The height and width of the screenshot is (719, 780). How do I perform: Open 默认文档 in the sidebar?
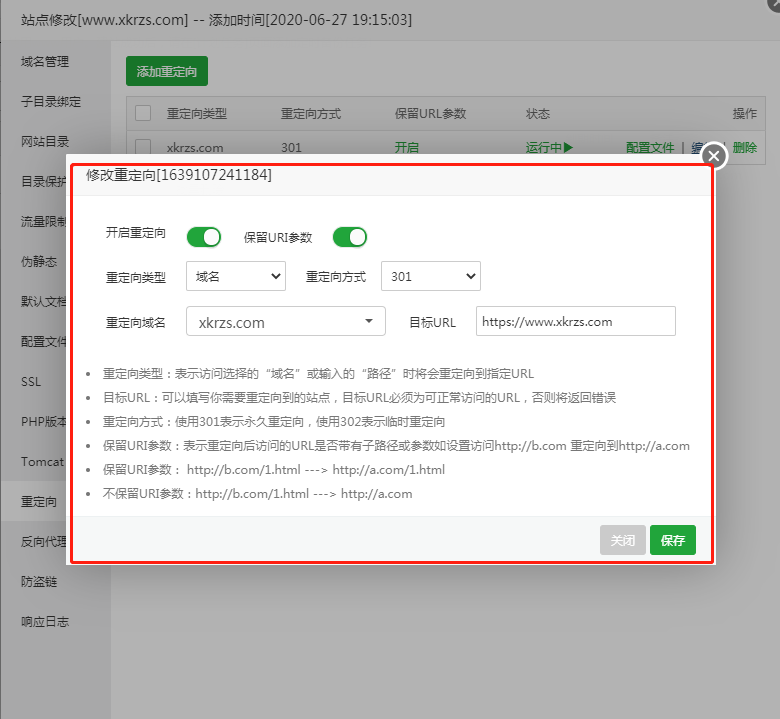click(x=44, y=301)
